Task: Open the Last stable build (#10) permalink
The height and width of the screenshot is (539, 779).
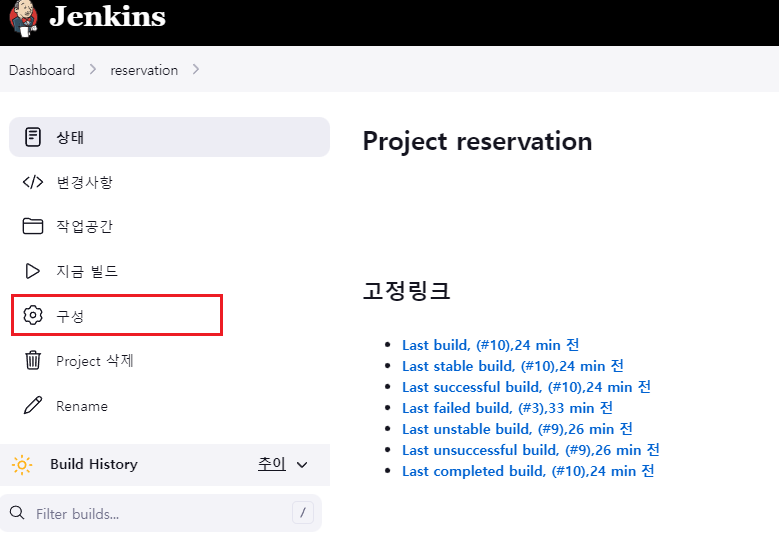Action: (513, 366)
